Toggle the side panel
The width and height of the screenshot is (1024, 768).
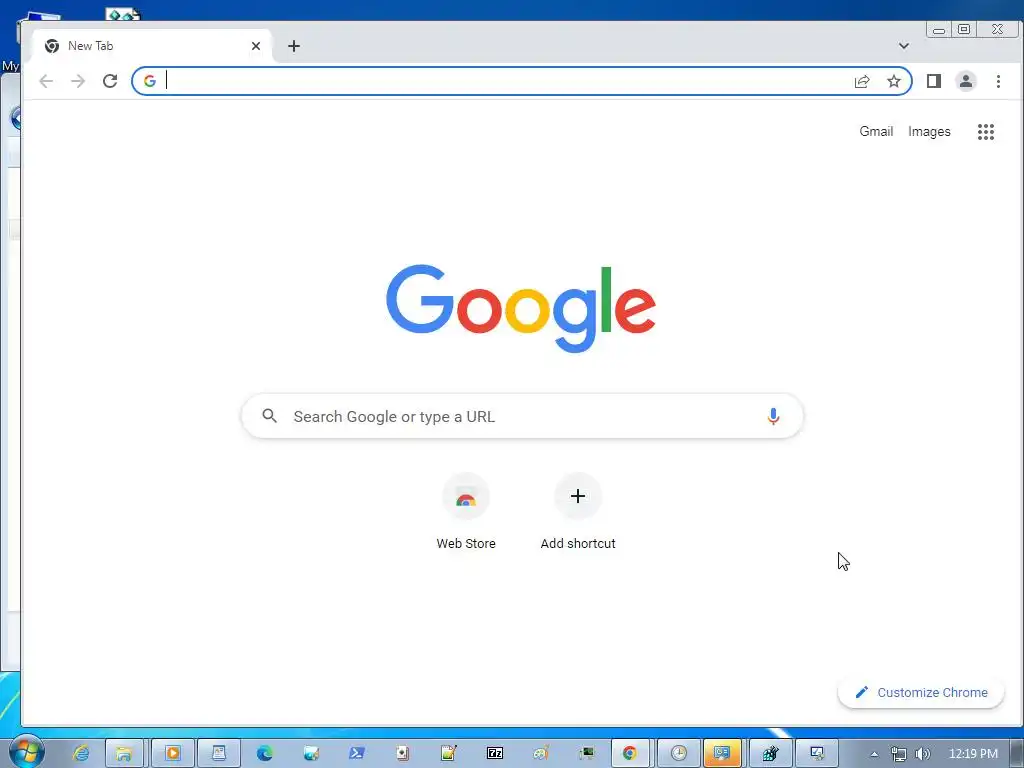[x=934, y=81]
